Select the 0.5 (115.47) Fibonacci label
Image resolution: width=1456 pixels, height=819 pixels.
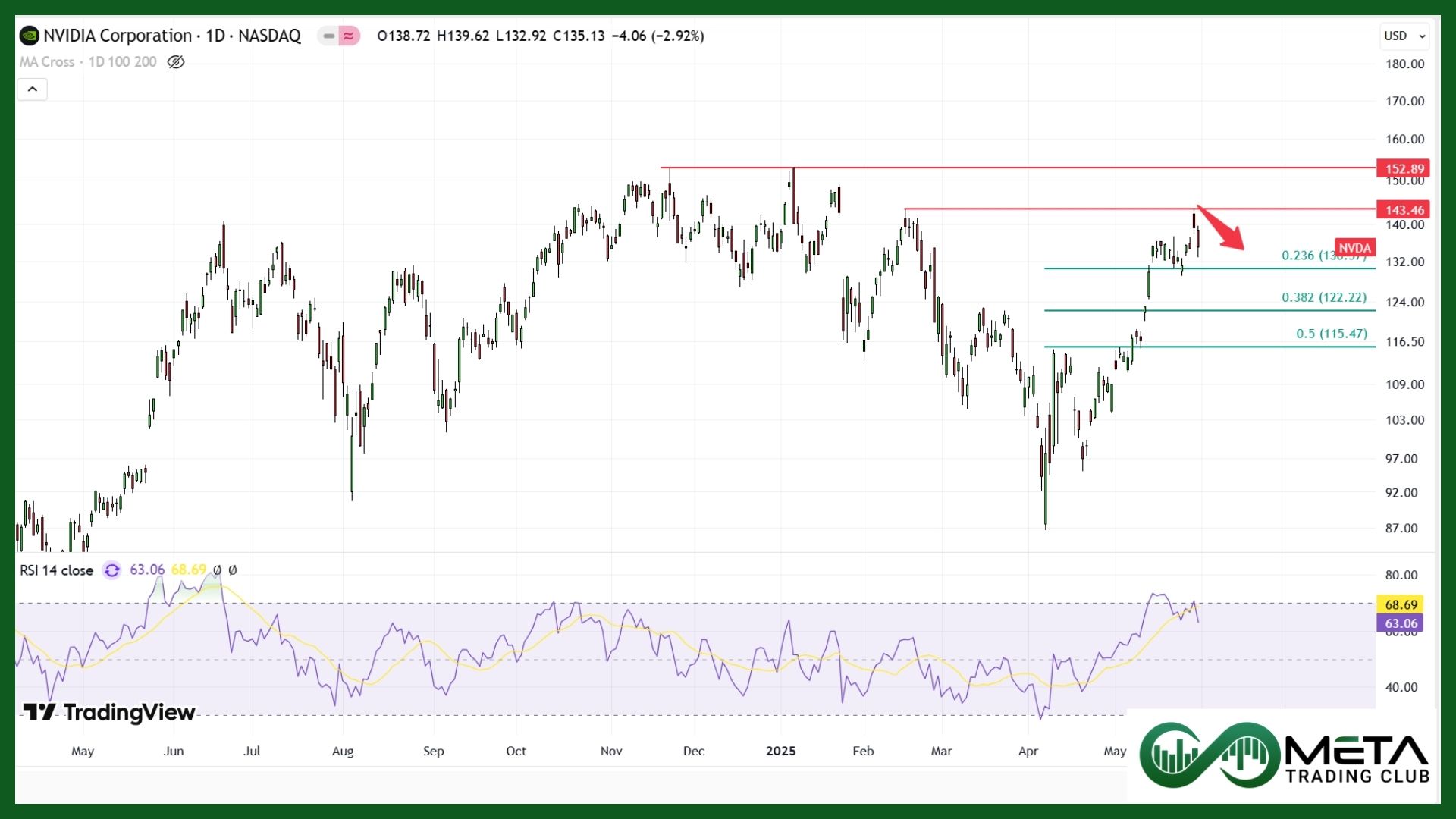pos(1332,334)
